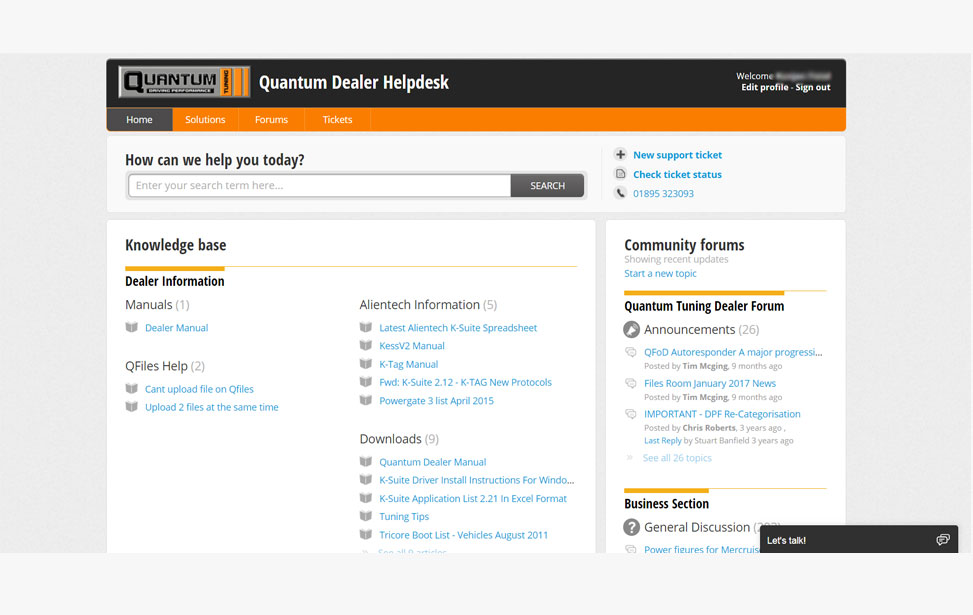Click speech bubble icon beside QFoD Autoresponder topic
Image resolution: width=973 pixels, height=615 pixels.
(630, 352)
